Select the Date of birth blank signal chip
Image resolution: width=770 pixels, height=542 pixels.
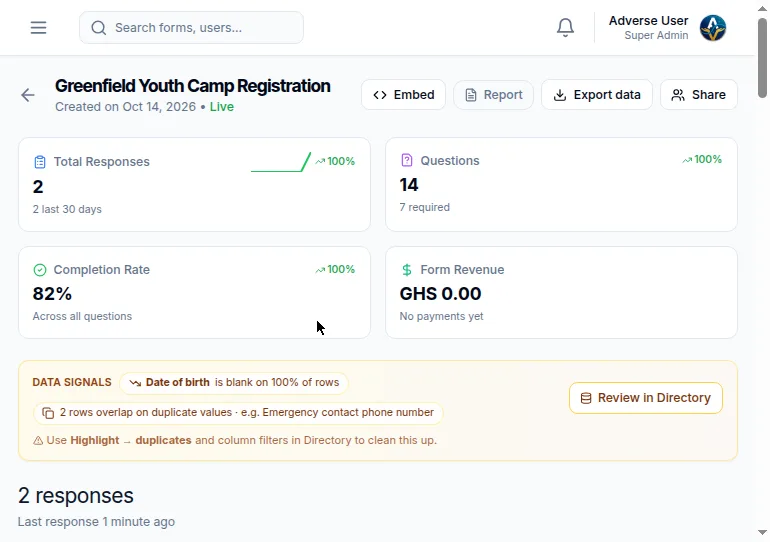(x=234, y=382)
